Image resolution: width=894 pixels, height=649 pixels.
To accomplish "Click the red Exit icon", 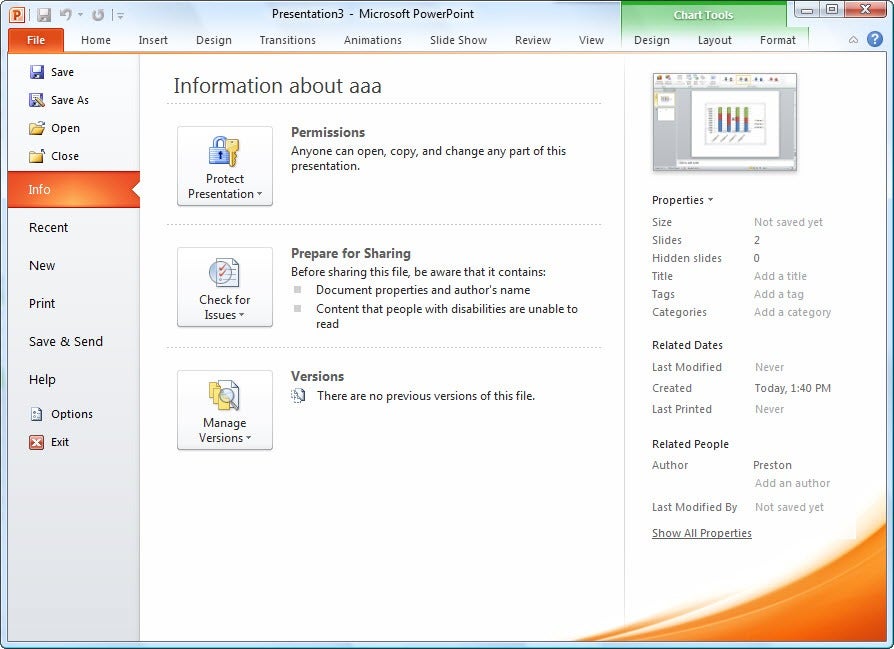I will (x=36, y=442).
